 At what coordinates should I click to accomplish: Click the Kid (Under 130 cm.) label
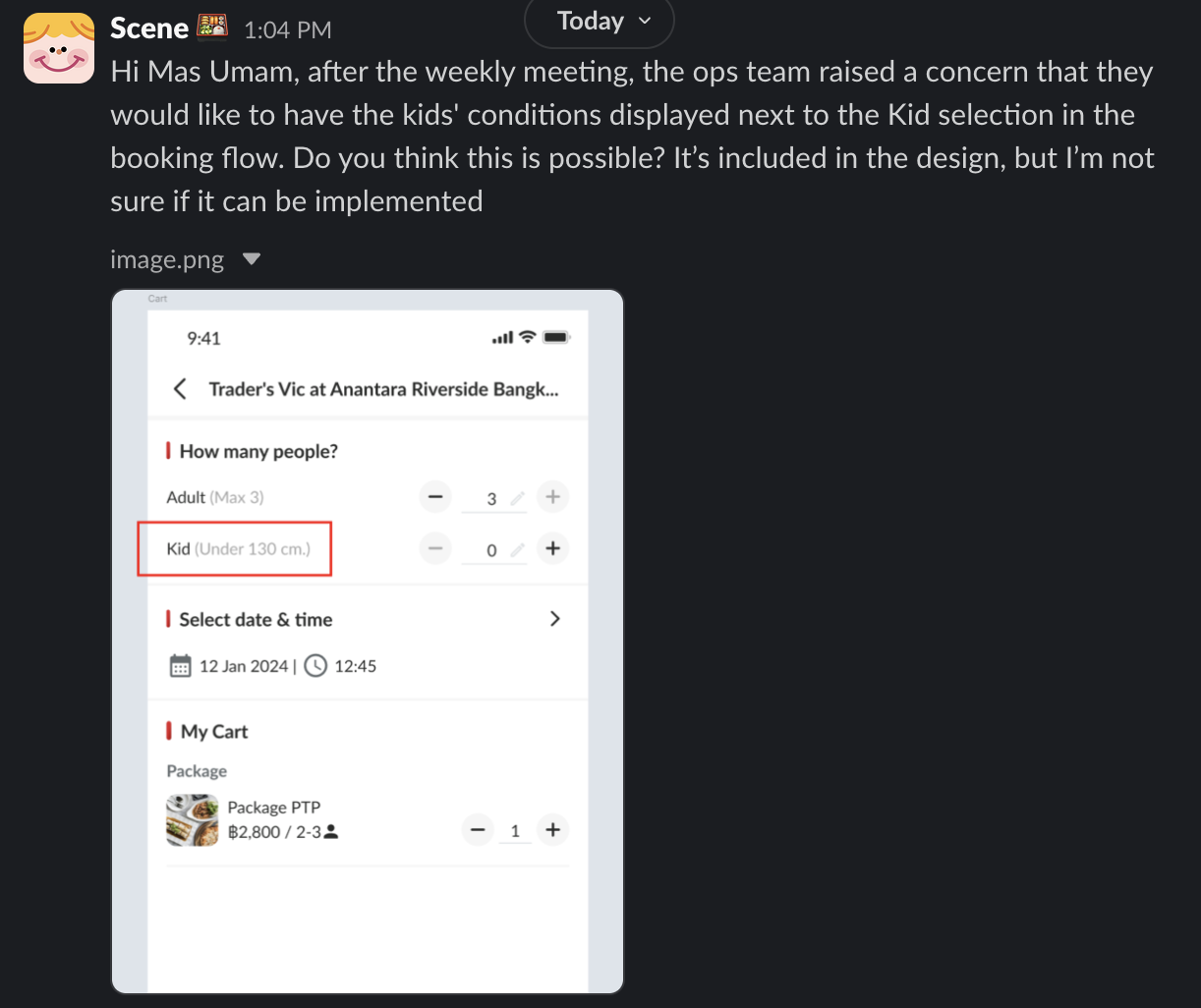point(238,549)
